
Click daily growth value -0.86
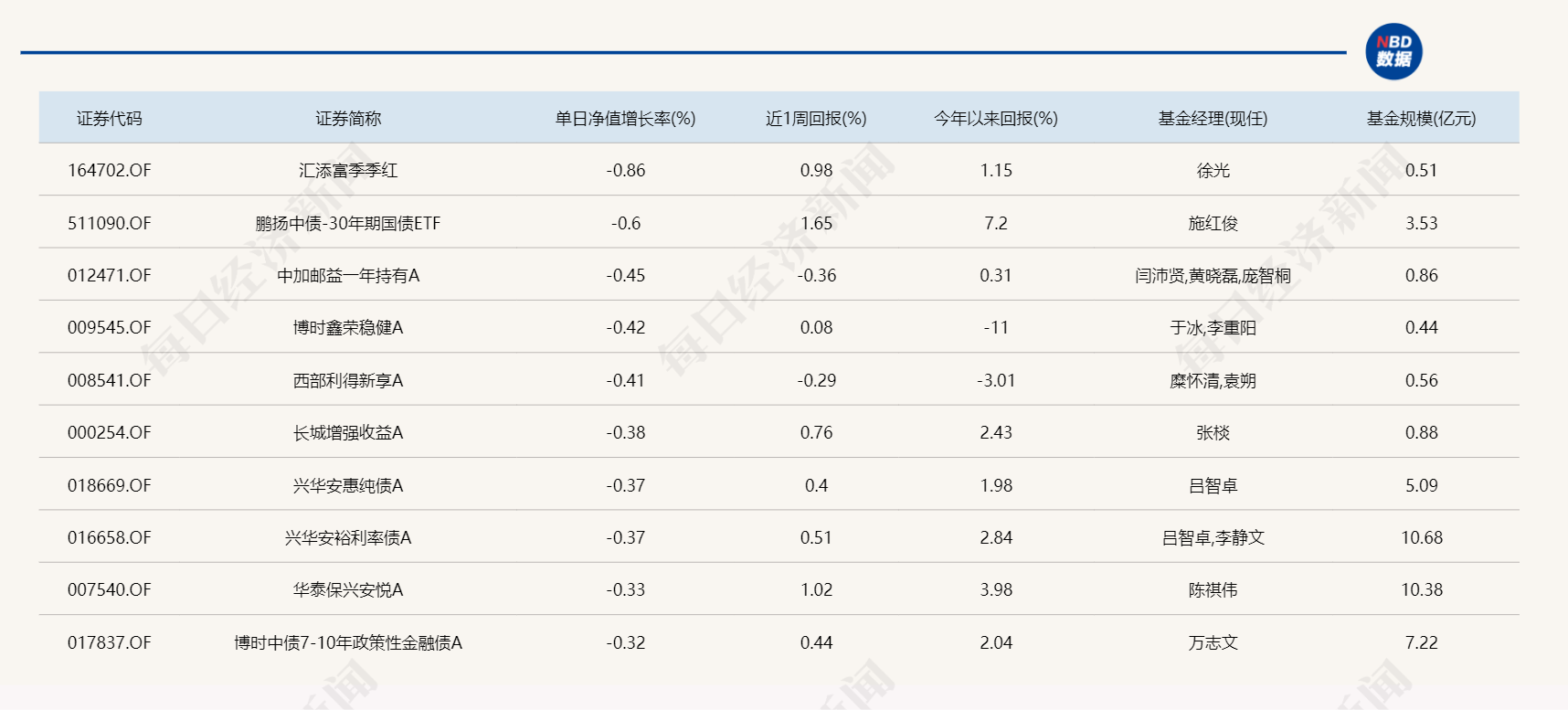(x=626, y=170)
